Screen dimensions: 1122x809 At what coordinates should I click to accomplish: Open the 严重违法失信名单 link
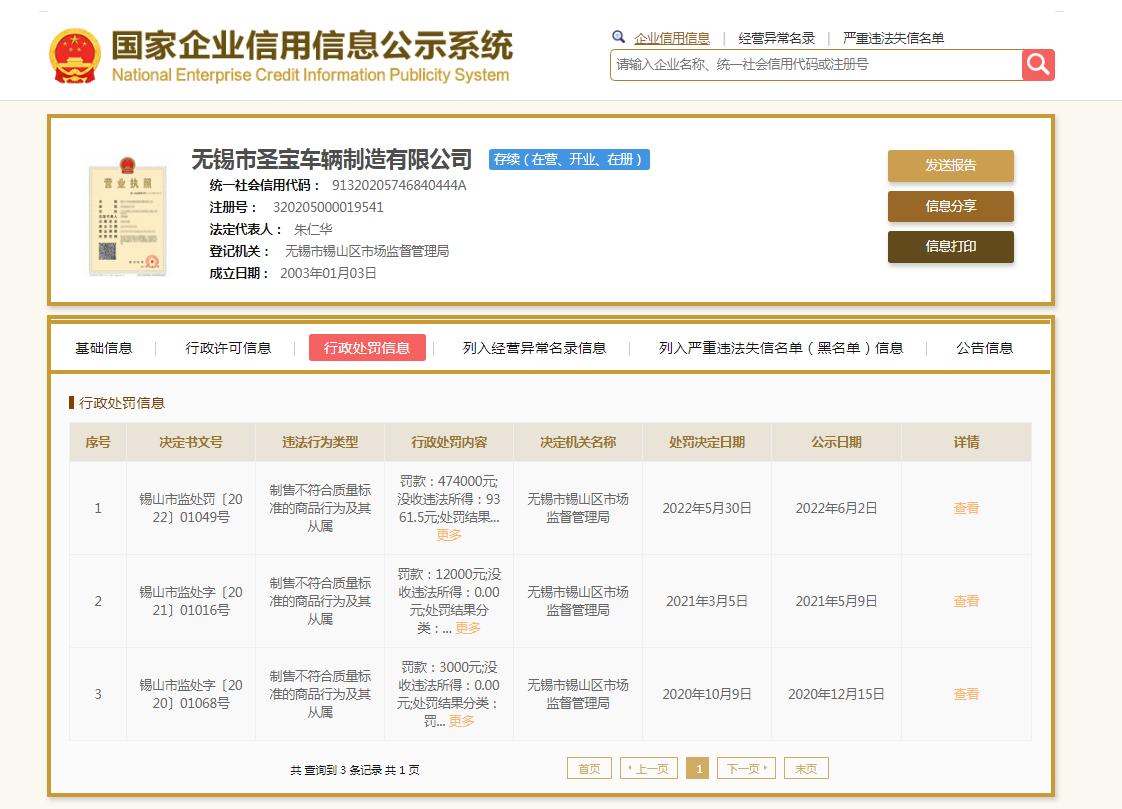892,37
